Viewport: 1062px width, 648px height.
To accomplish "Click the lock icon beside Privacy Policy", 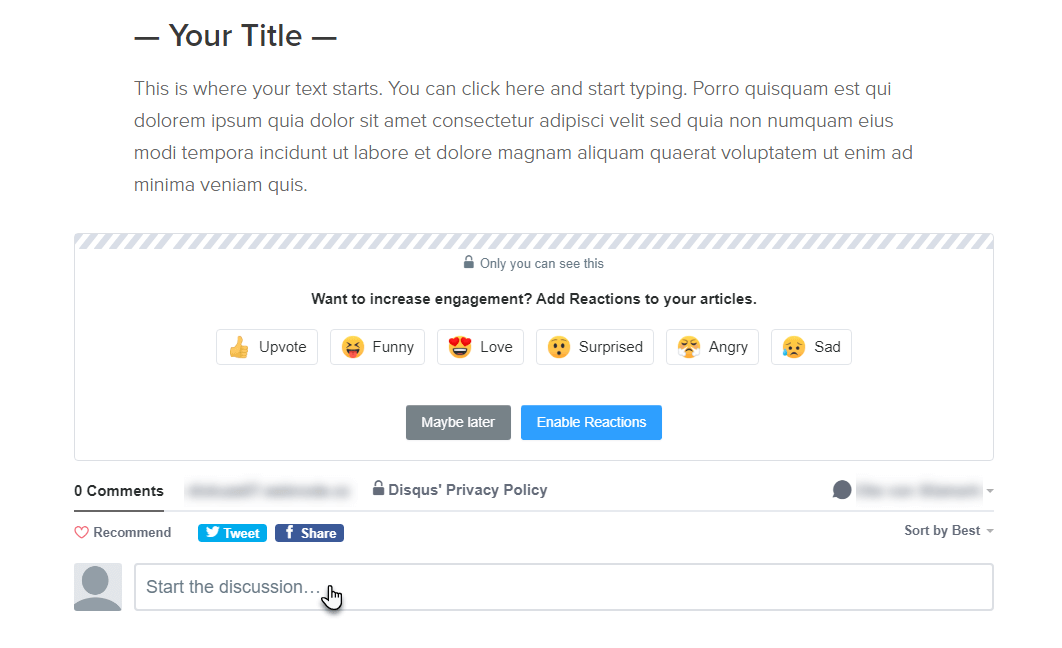I will [378, 489].
